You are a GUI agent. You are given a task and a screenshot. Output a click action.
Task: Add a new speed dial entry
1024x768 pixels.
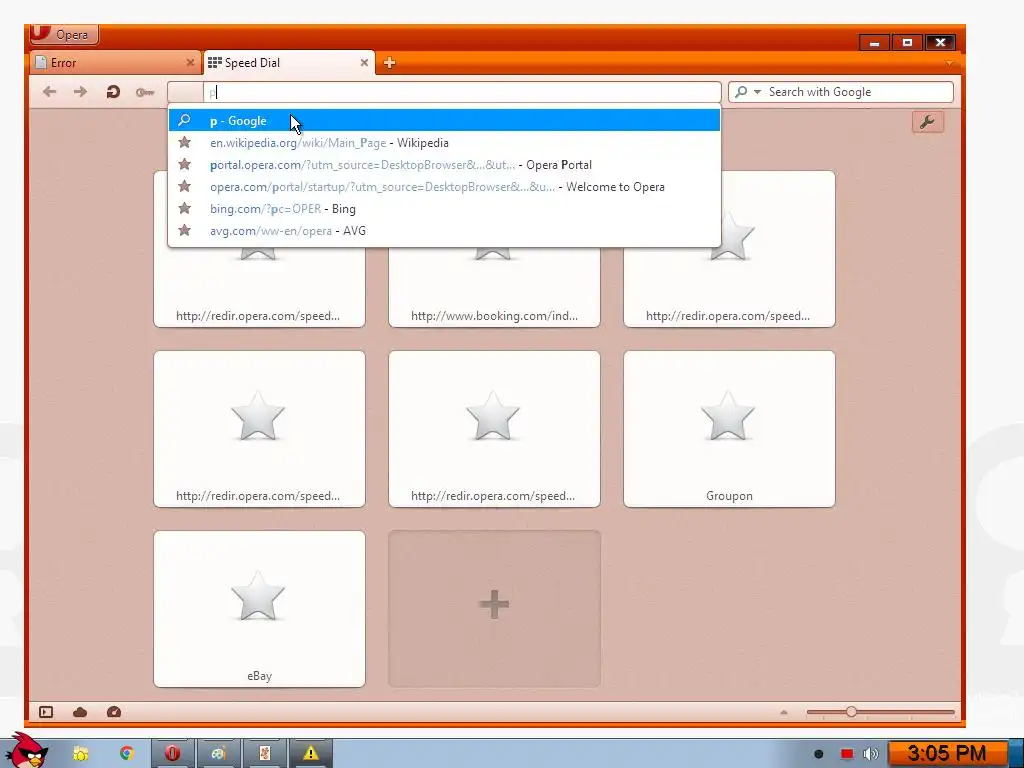click(x=494, y=609)
